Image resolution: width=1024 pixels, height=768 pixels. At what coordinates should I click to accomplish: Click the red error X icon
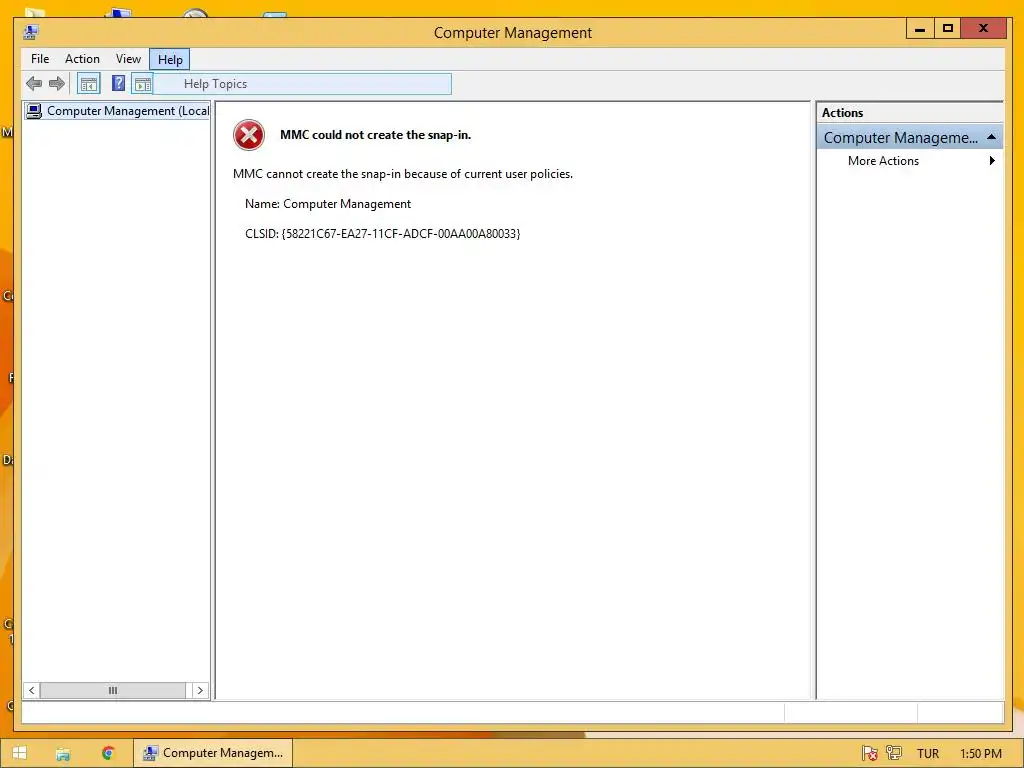[249, 135]
